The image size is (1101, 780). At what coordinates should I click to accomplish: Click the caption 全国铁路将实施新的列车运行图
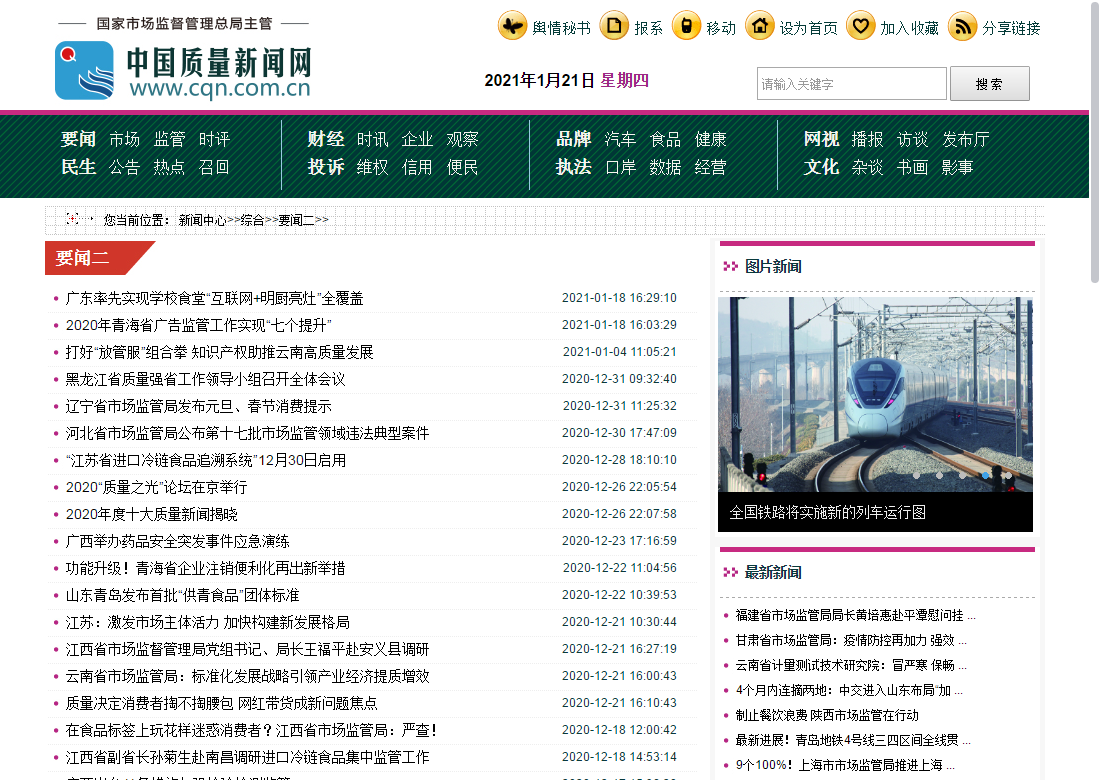click(x=827, y=513)
